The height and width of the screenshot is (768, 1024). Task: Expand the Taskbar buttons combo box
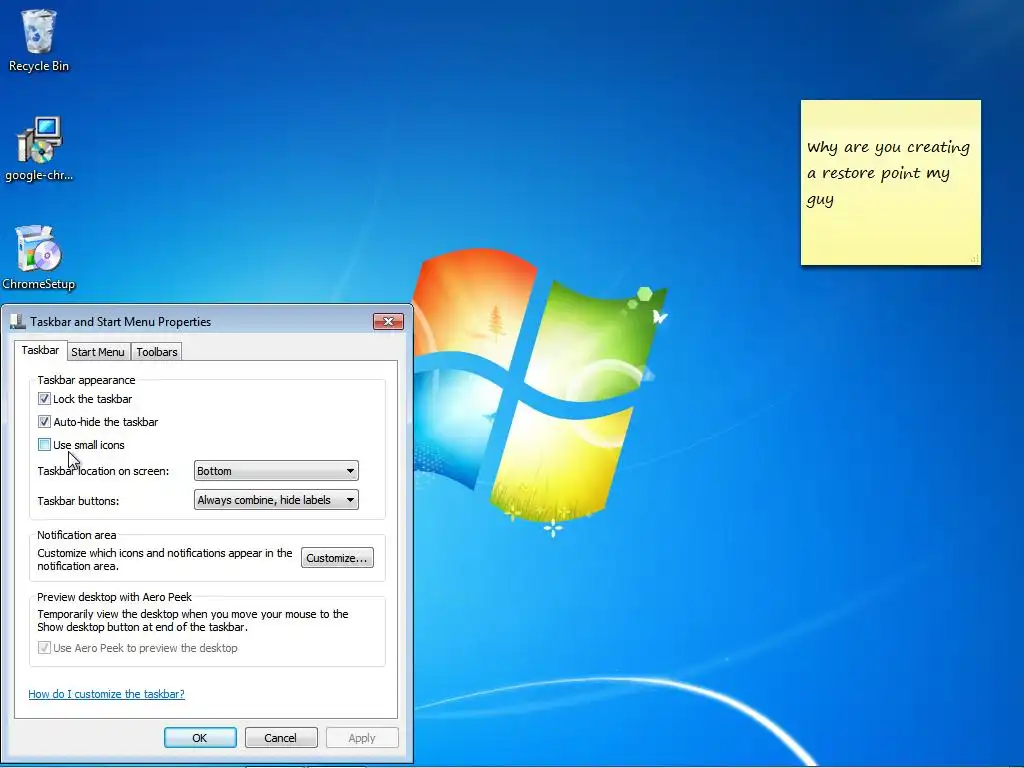[276, 500]
